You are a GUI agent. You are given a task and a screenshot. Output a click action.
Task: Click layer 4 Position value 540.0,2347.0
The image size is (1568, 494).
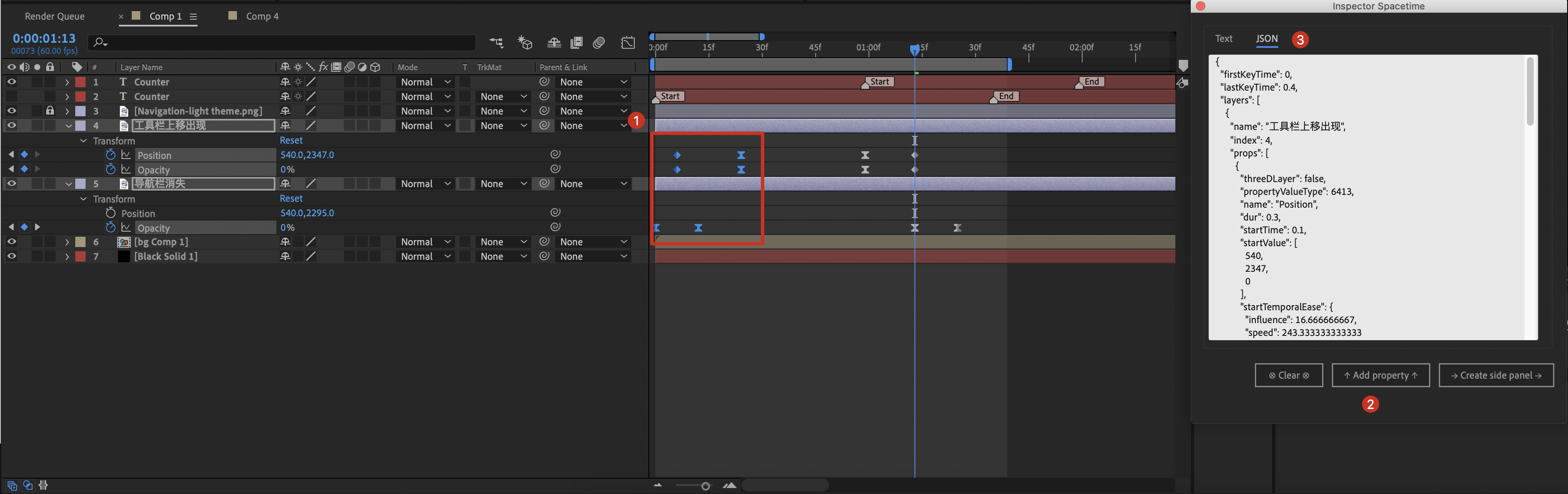click(x=307, y=155)
